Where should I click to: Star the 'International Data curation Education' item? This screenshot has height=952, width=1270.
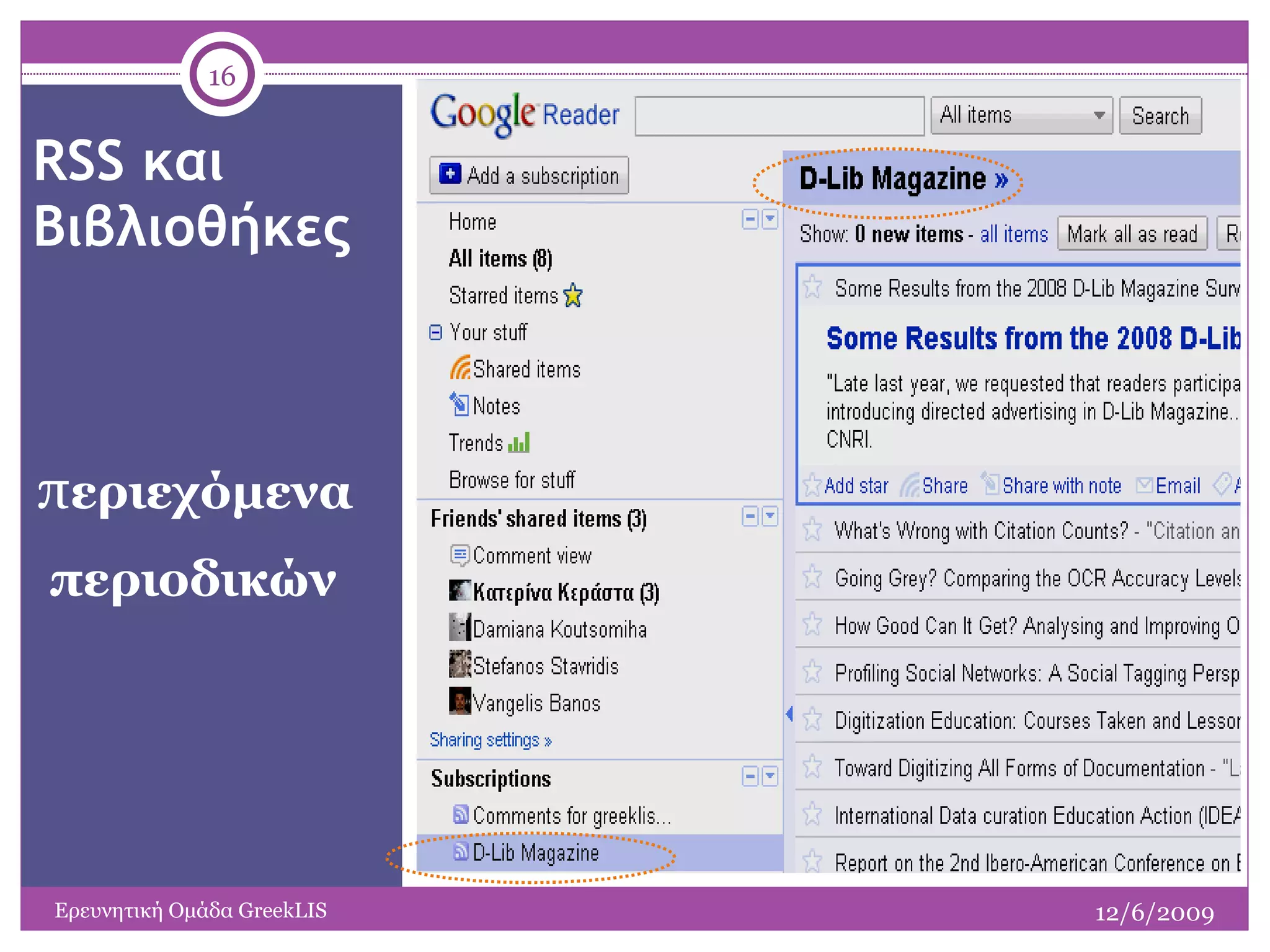[x=812, y=814]
